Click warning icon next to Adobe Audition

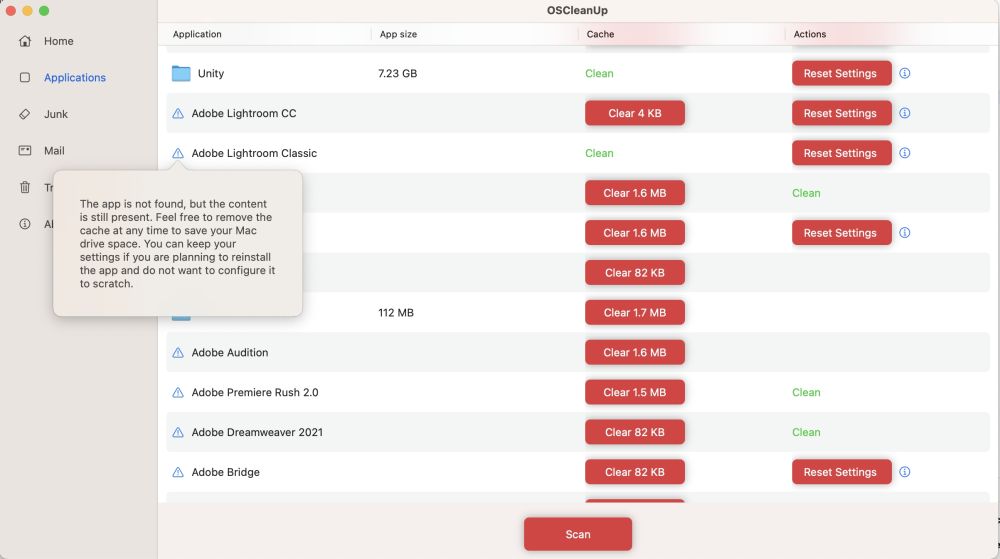pos(178,353)
